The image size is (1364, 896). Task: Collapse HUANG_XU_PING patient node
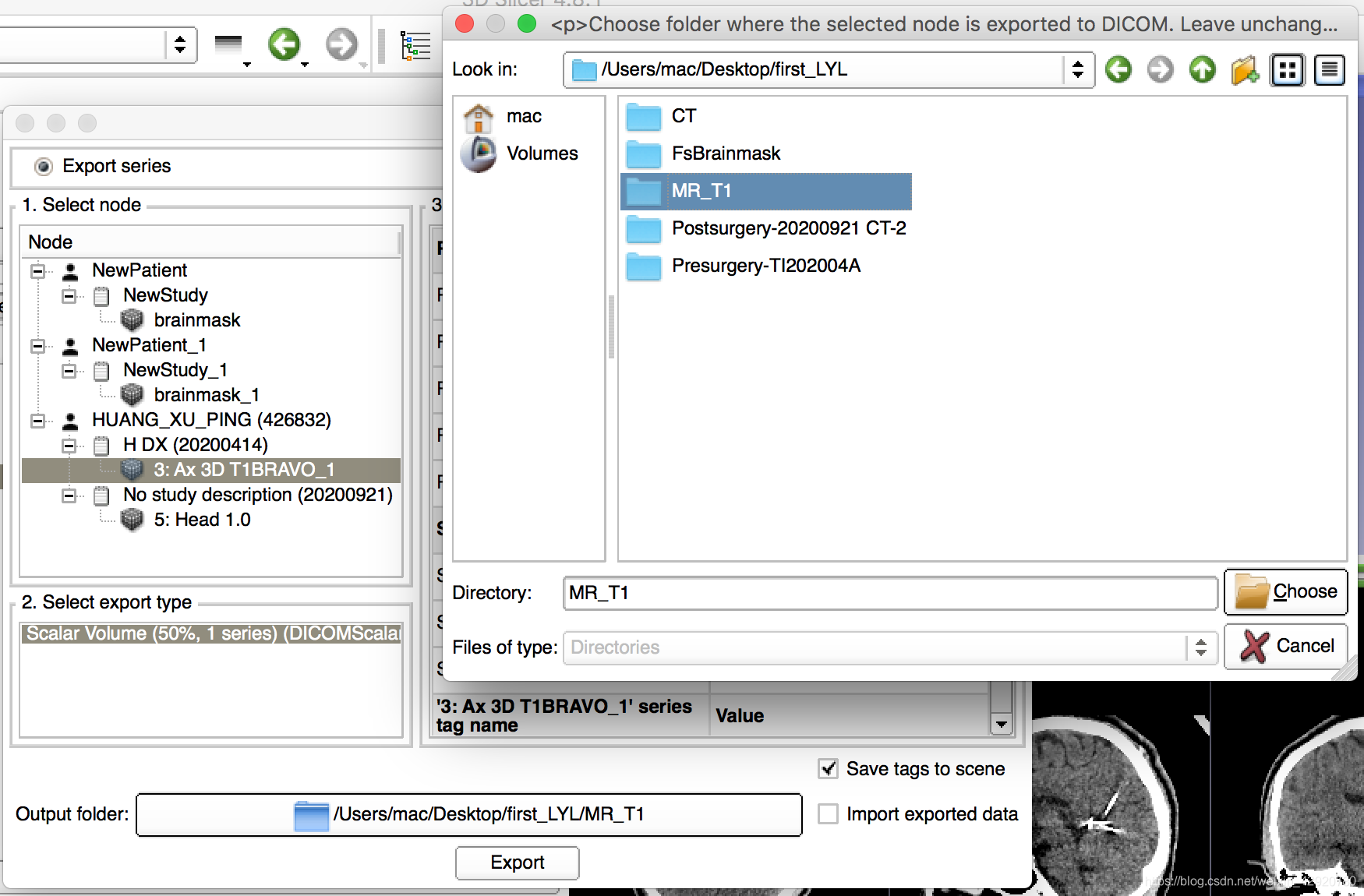[x=37, y=421]
